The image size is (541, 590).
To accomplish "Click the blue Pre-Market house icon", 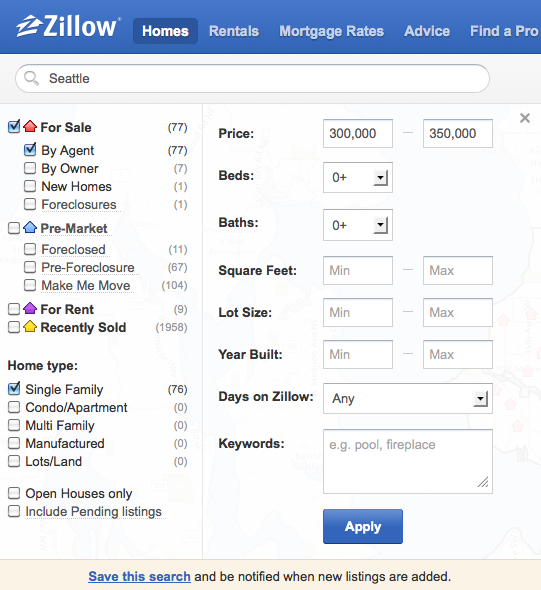I will point(30,227).
